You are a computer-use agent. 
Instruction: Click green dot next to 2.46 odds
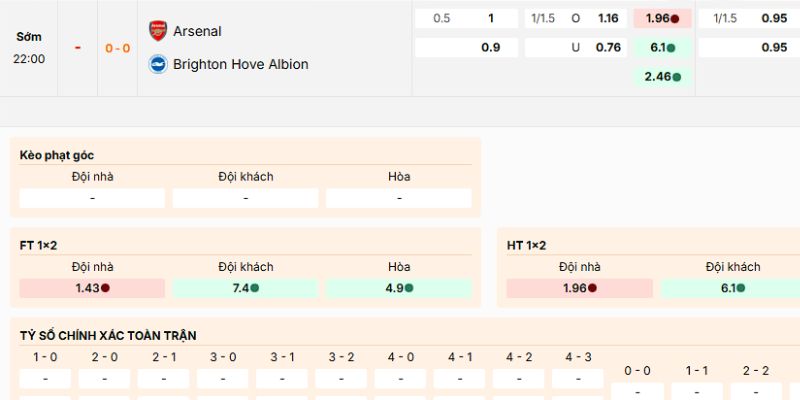tap(677, 76)
